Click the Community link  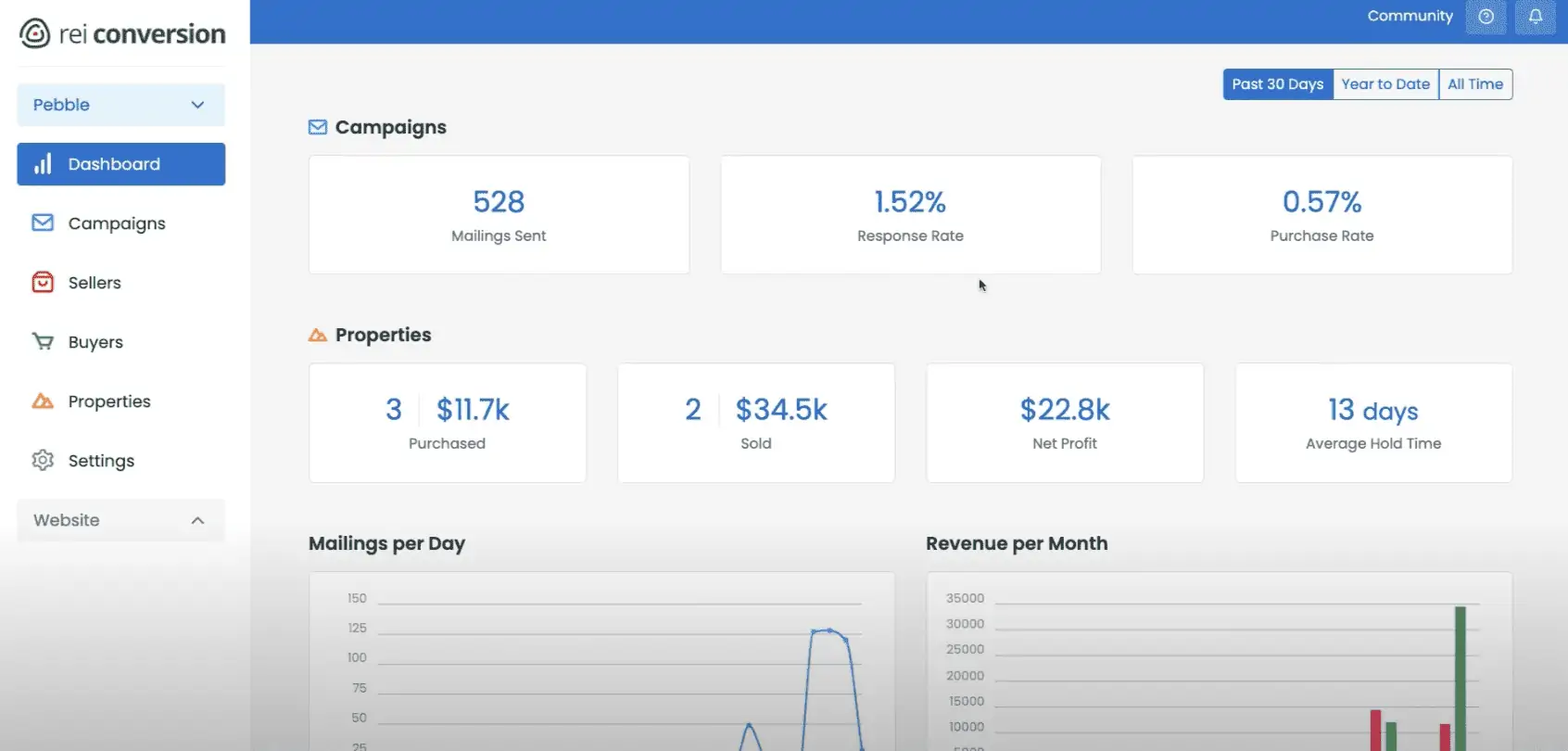pyautogui.click(x=1410, y=16)
